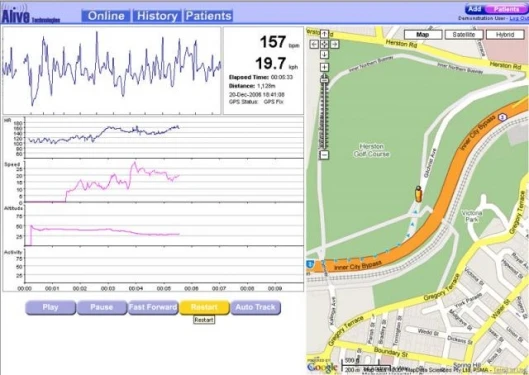529x375 pixels.
Task: Zoom in with the map plus button
Action: click(x=324, y=67)
